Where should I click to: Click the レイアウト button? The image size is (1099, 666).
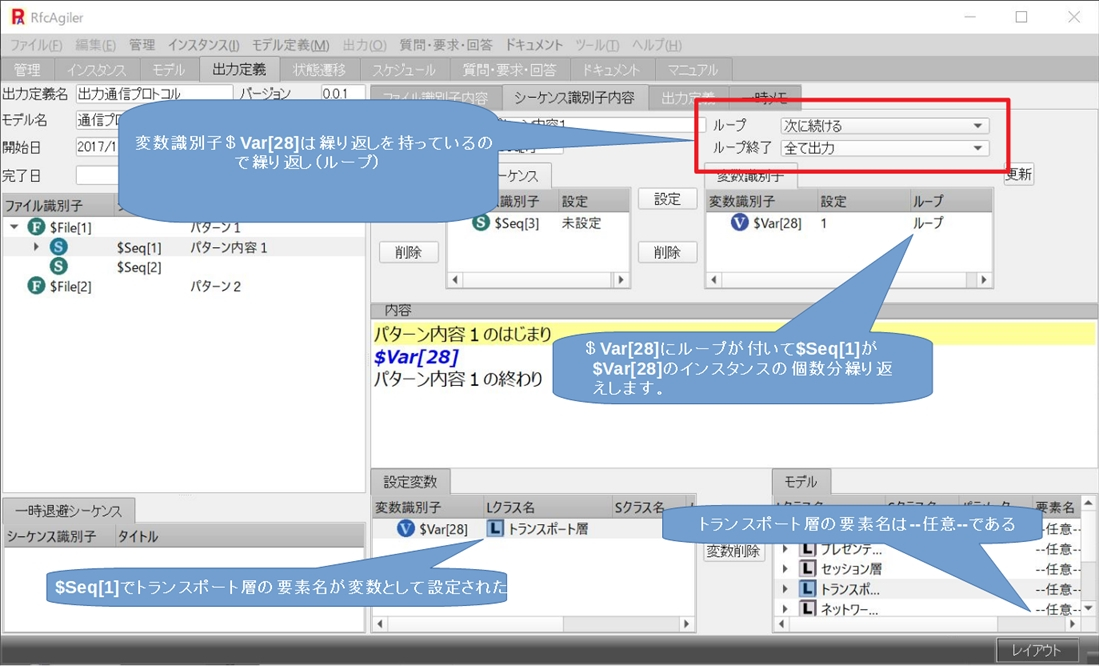pos(1037,650)
